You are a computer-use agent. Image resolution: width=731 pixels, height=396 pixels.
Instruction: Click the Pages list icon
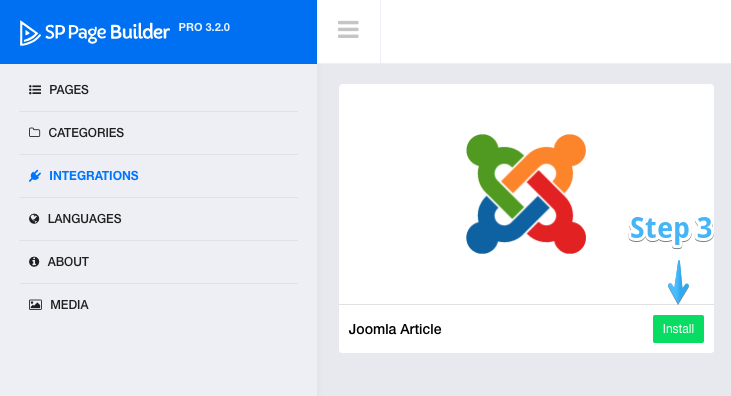click(34, 90)
